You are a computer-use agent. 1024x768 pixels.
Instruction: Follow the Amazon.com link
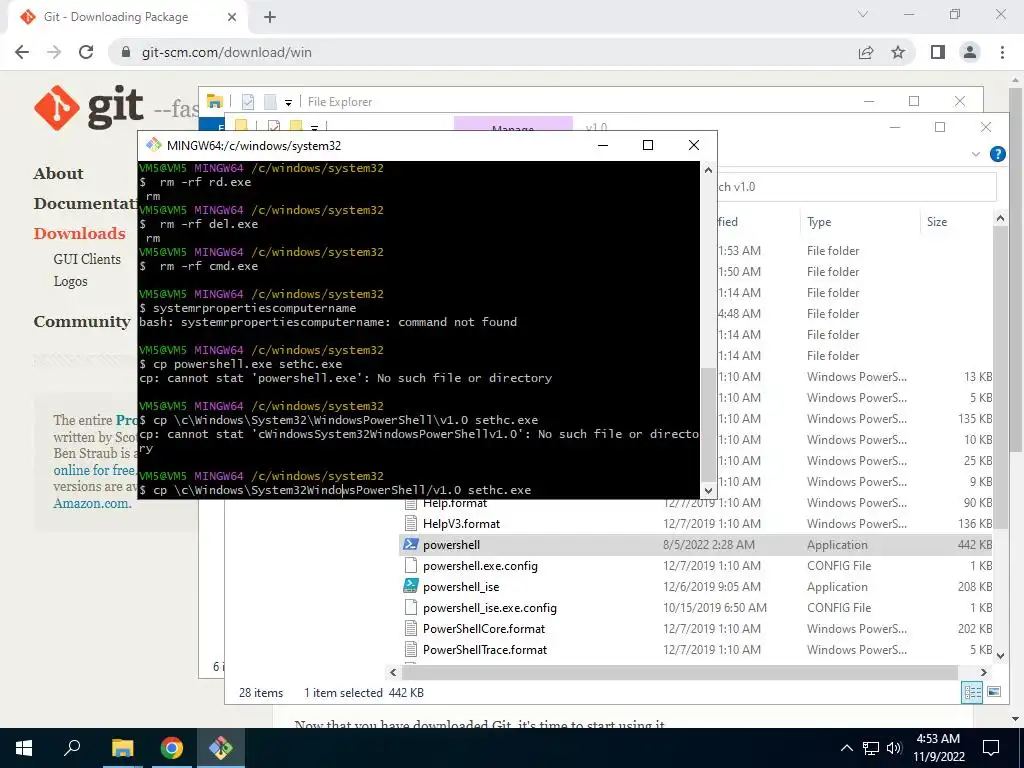(92, 504)
